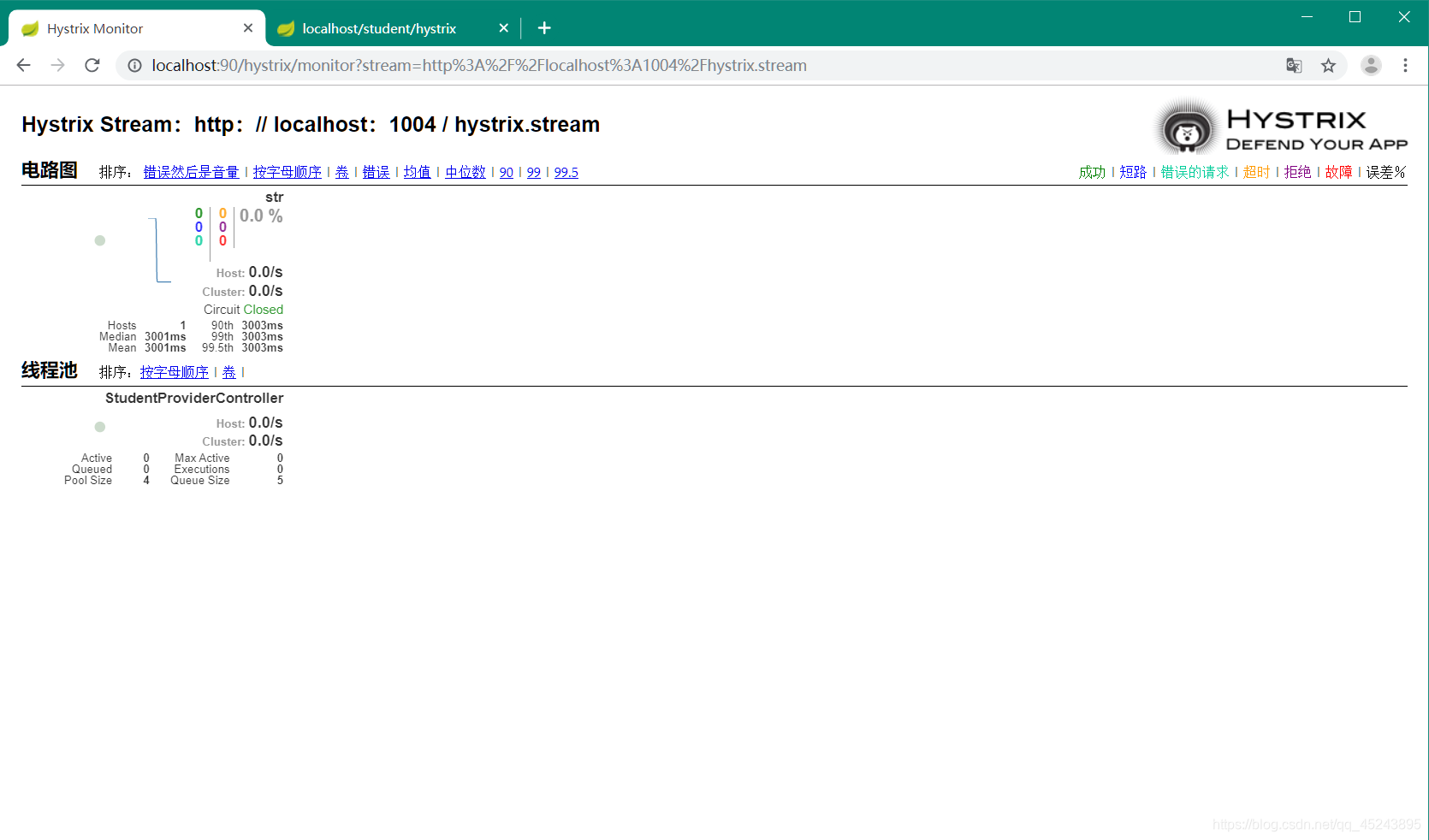1429x840 pixels.
Task: Click the 成功 legend label
Action: tap(1092, 172)
